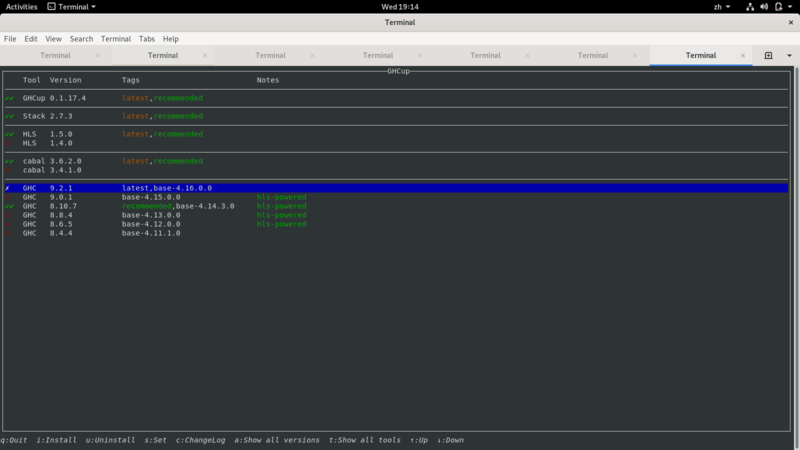This screenshot has width=800, height=450.
Task: Close the second Terminal tab
Action: point(205,55)
